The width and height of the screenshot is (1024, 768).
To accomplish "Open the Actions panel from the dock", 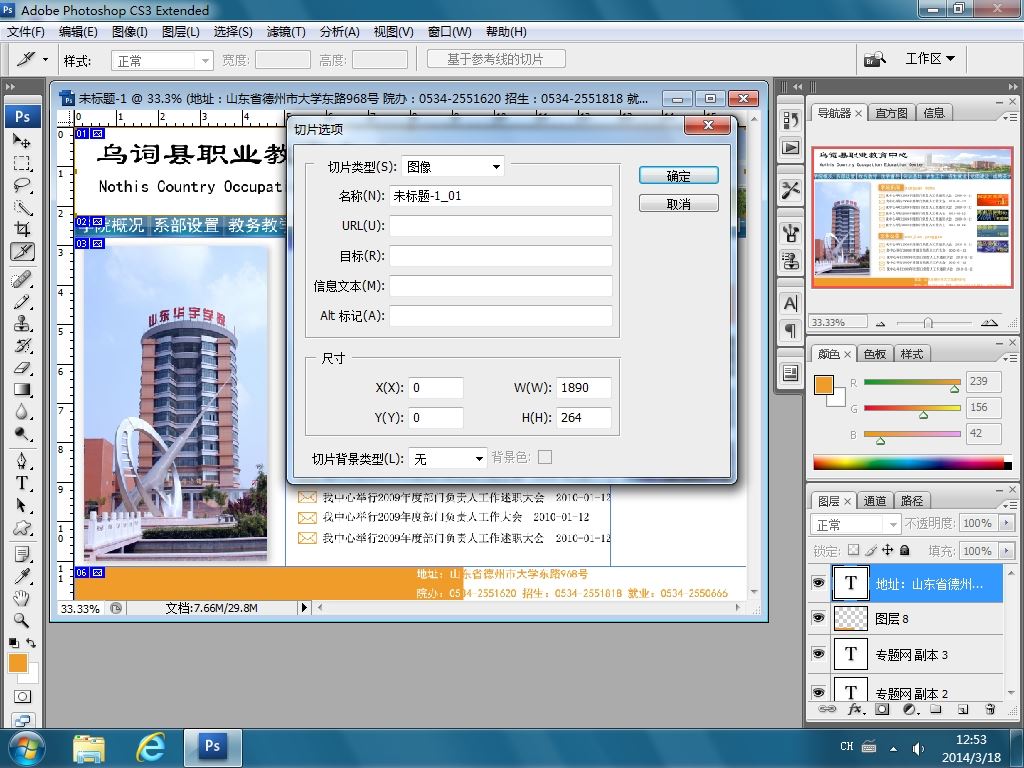I will [x=791, y=148].
